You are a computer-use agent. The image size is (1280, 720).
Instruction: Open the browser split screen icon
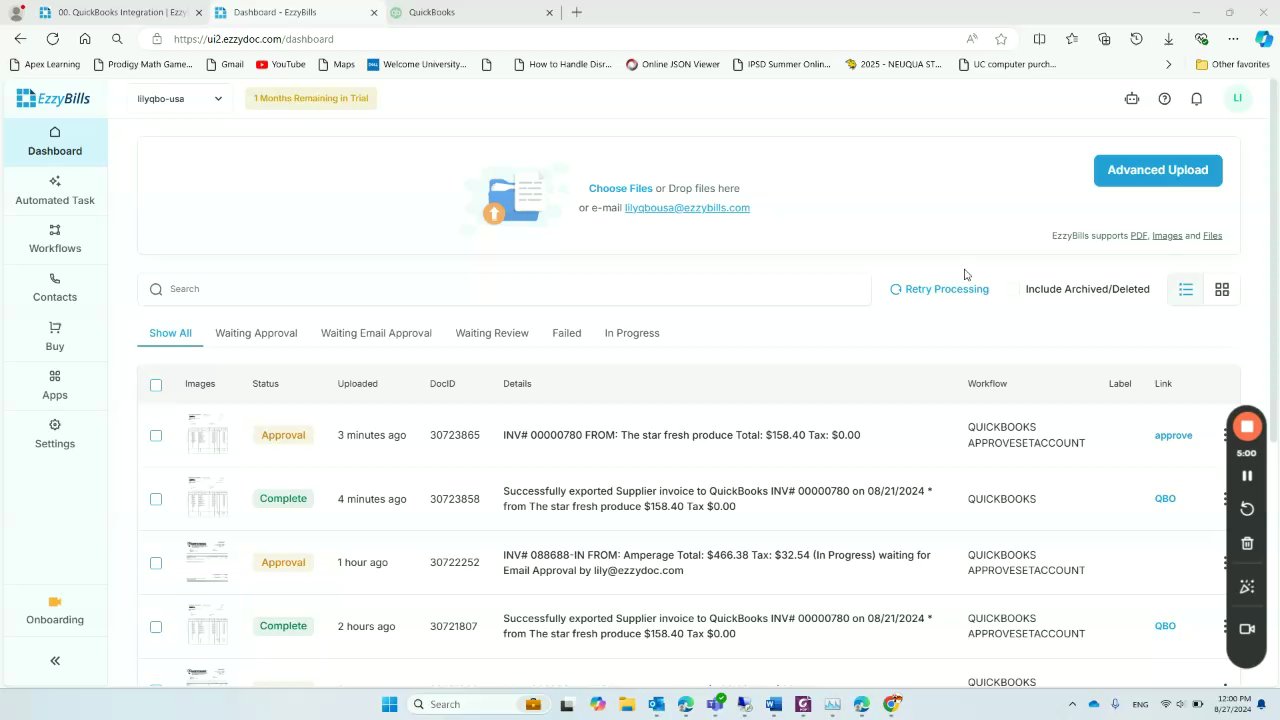[1039, 39]
